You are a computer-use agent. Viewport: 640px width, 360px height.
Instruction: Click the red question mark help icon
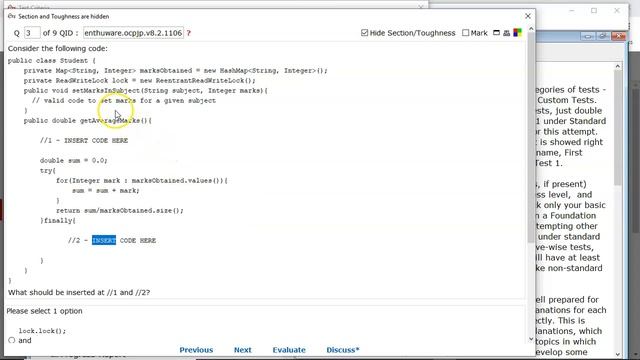189,33
